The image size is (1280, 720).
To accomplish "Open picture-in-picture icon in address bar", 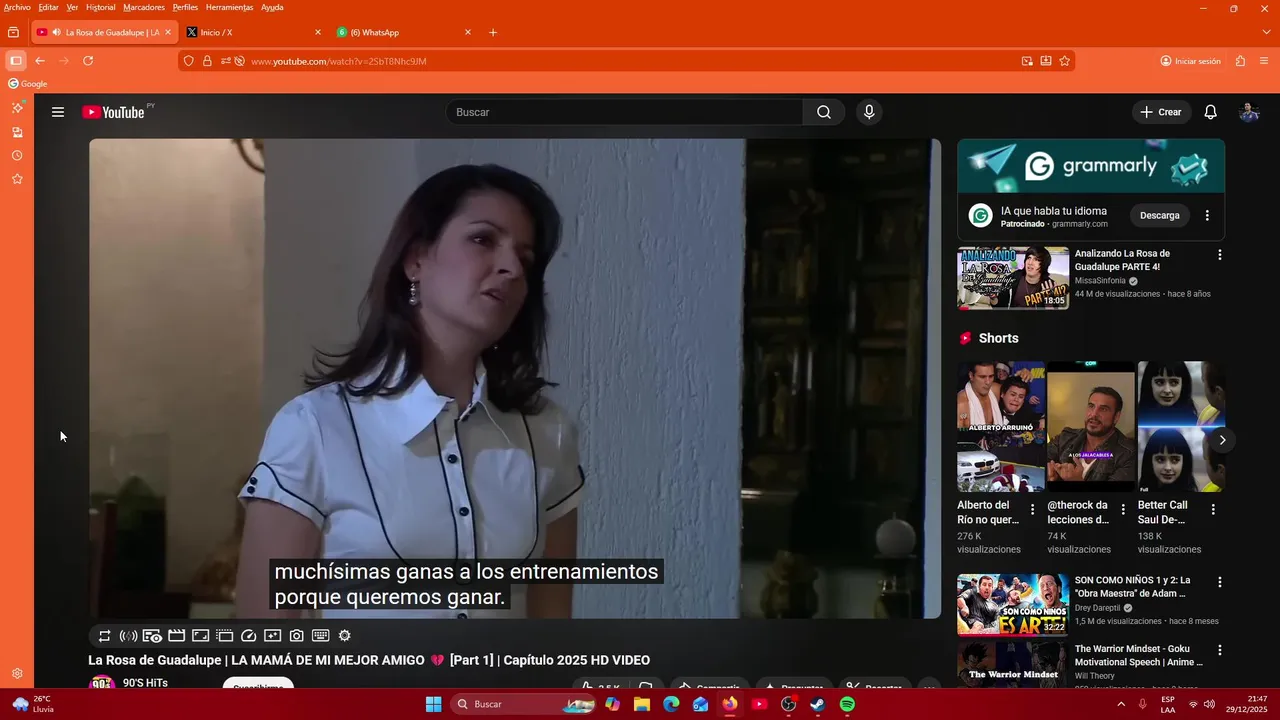I will [1027, 61].
